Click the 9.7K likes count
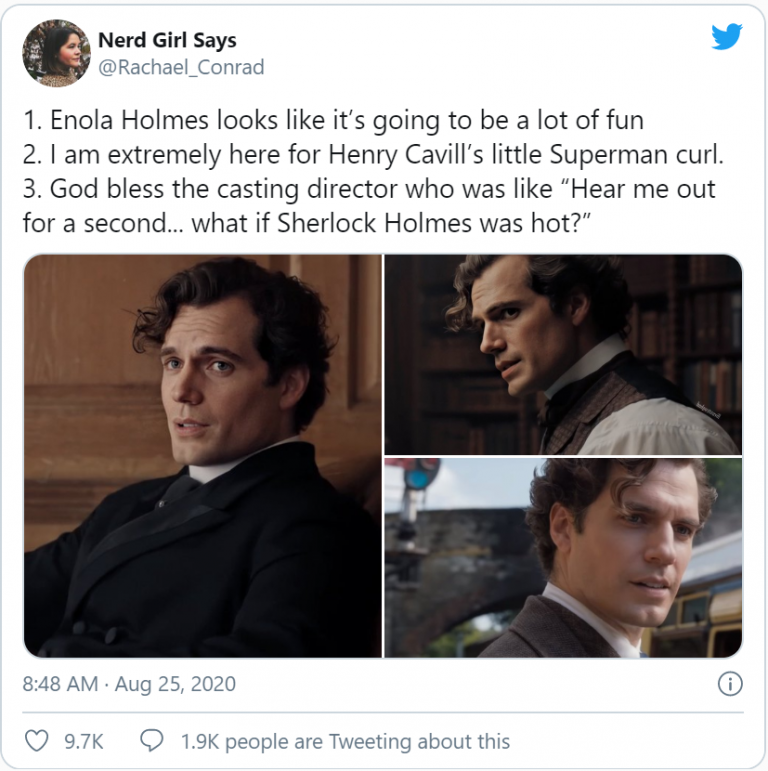 [83, 741]
